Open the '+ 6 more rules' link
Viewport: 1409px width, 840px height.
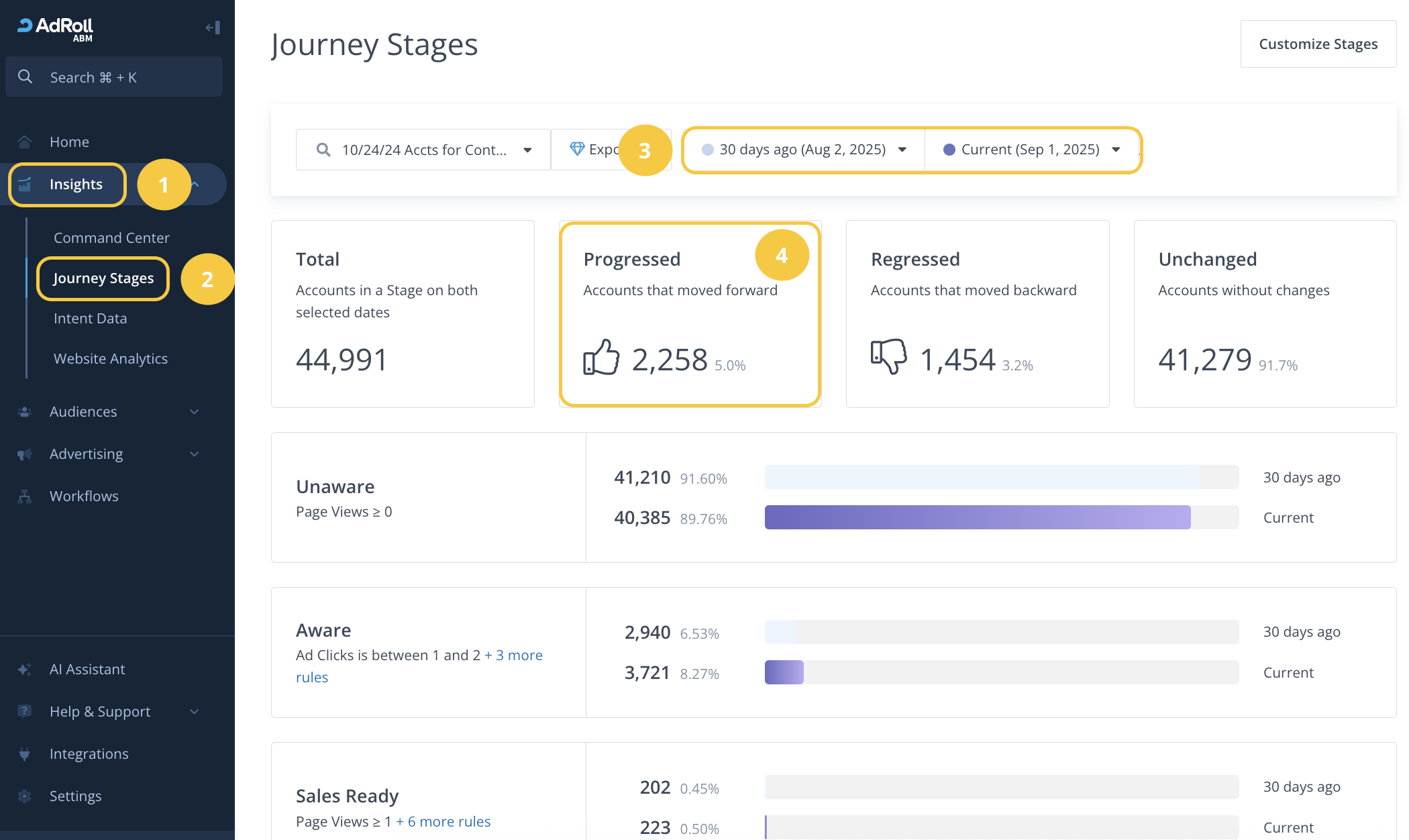tap(443, 822)
